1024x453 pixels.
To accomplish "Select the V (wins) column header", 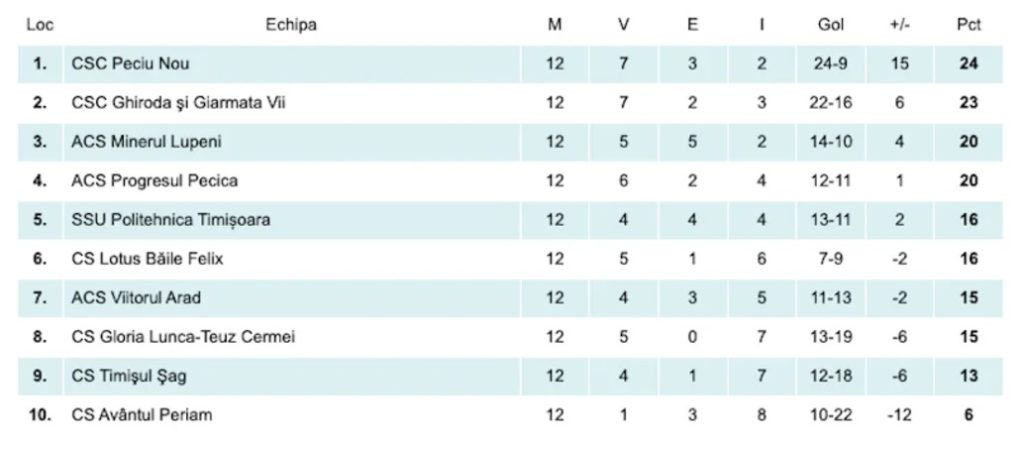I will point(624,25).
